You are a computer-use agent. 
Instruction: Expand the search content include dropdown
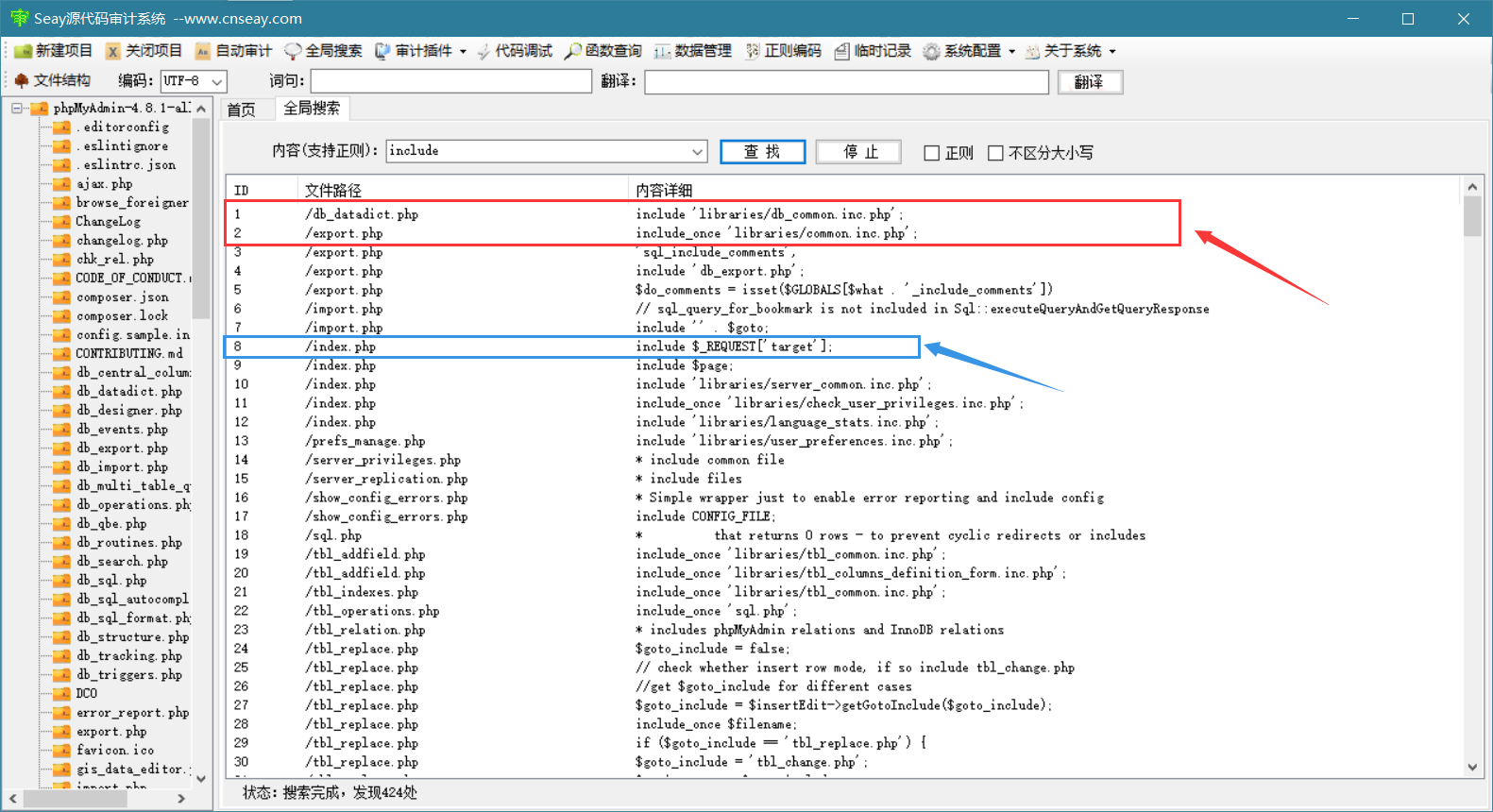[x=697, y=151]
